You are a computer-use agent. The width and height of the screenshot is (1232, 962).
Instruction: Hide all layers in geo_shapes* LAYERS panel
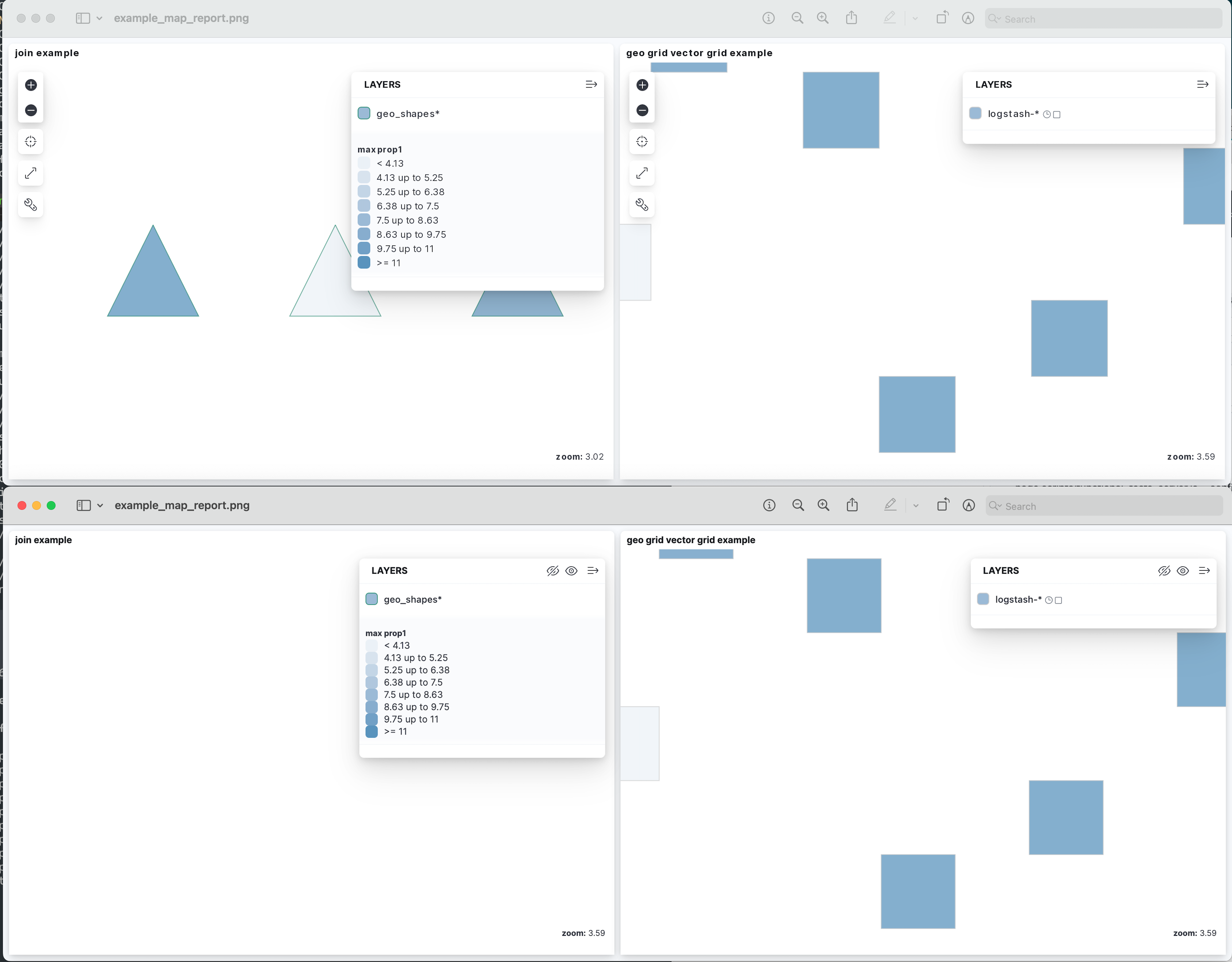(552, 570)
